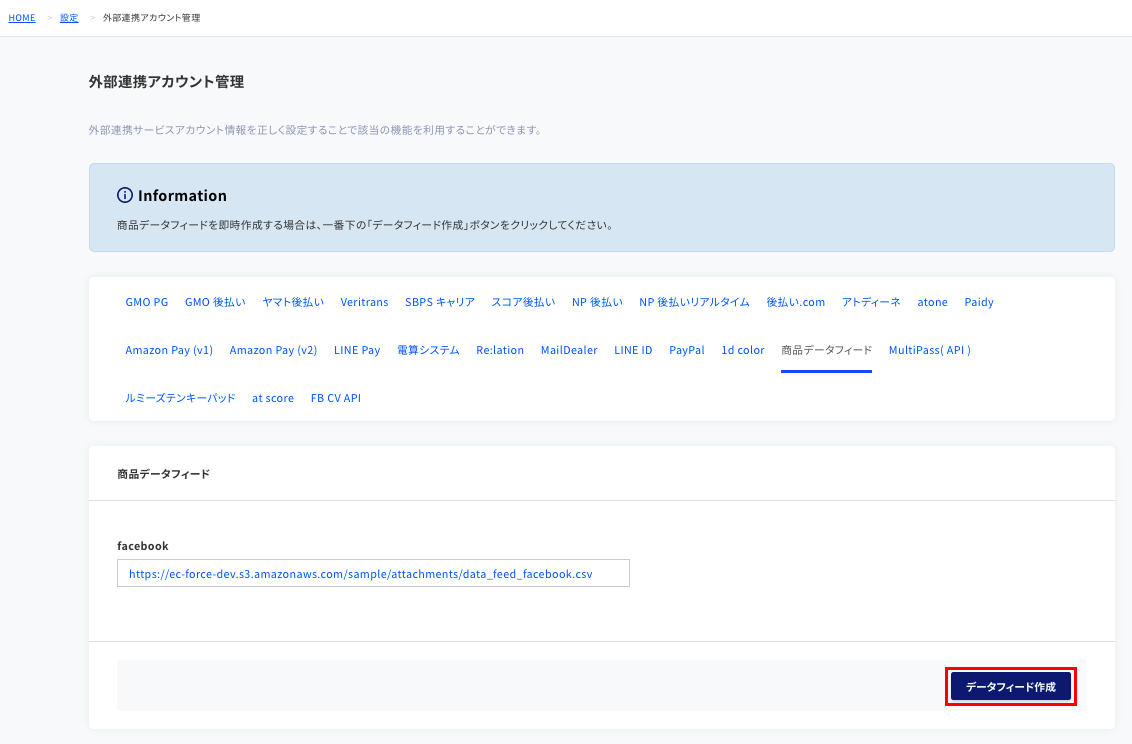
Task: Open the LINE Pay tab
Action: (357, 350)
